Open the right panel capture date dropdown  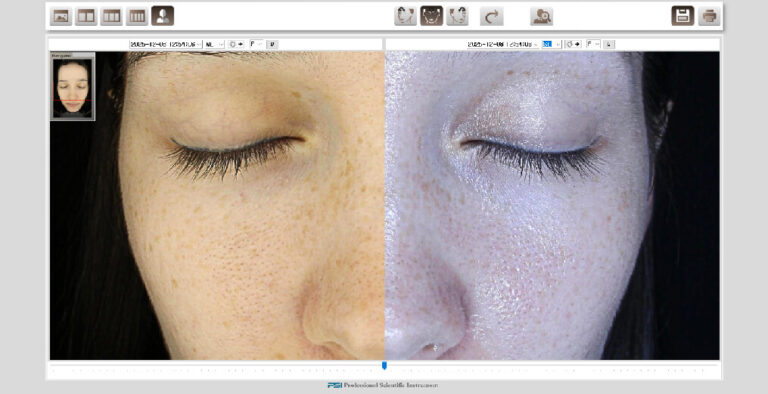[x=503, y=45]
